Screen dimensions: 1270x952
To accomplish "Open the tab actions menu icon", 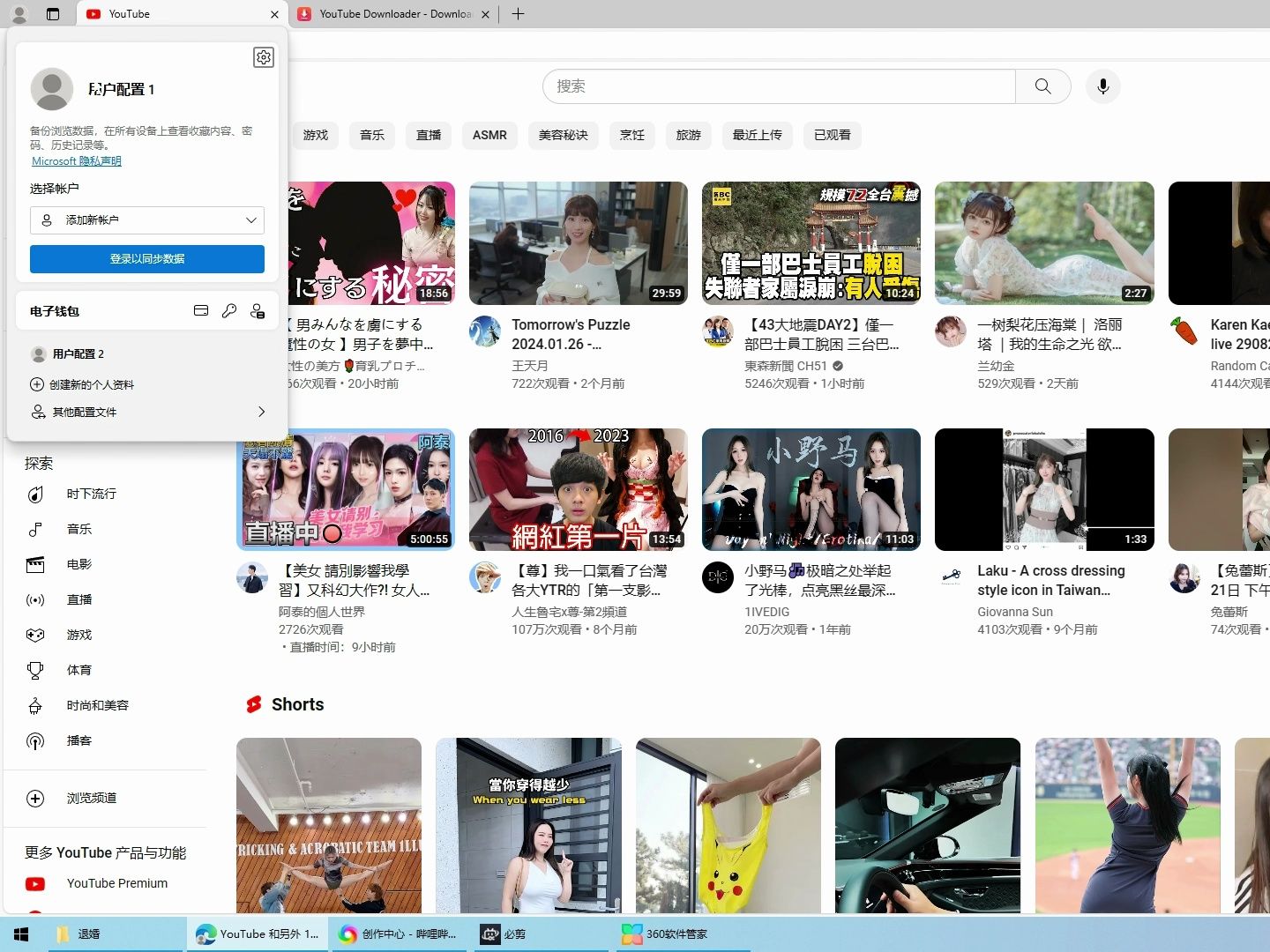I will pos(53,14).
